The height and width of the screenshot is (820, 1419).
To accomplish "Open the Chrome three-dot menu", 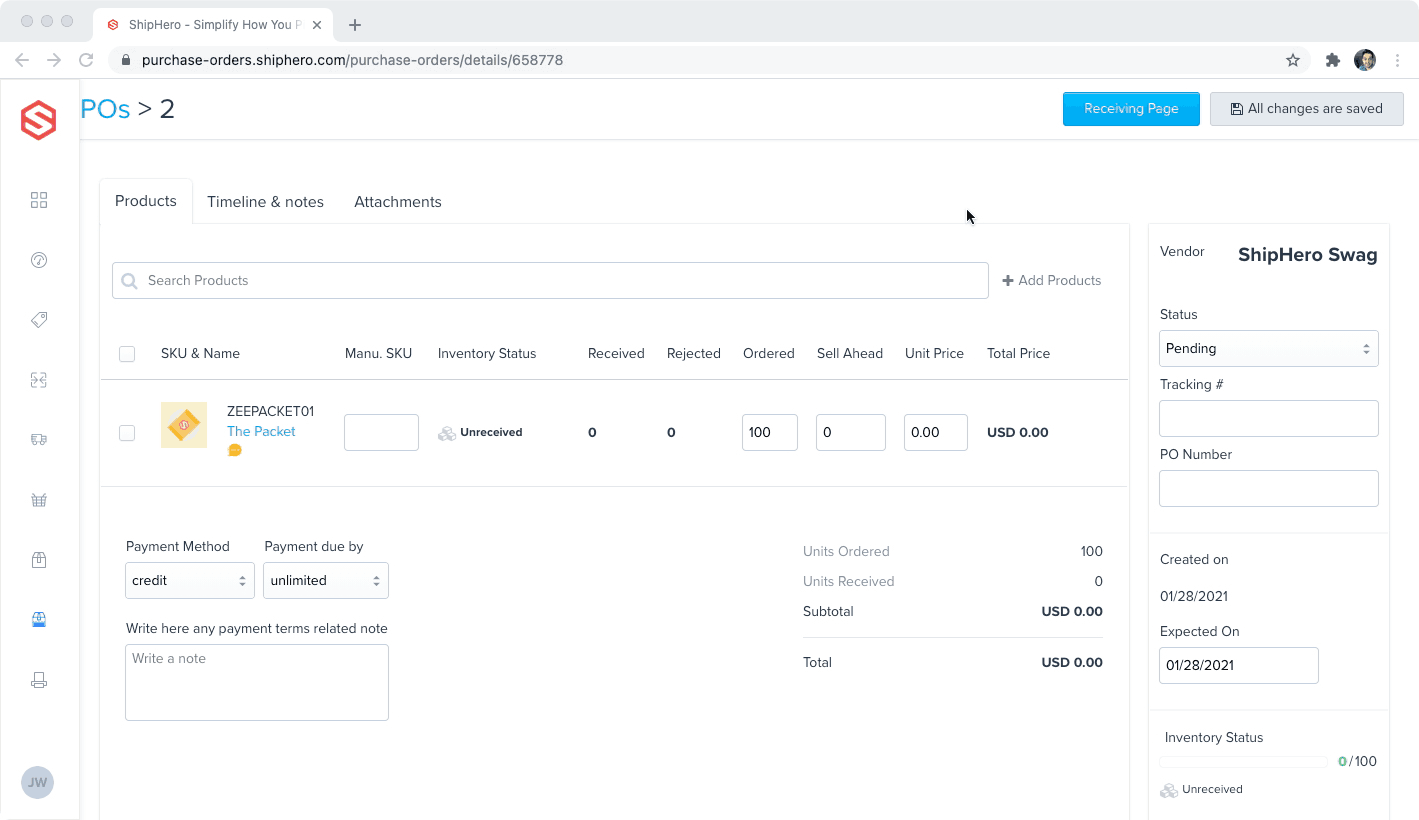I will [1398, 60].
